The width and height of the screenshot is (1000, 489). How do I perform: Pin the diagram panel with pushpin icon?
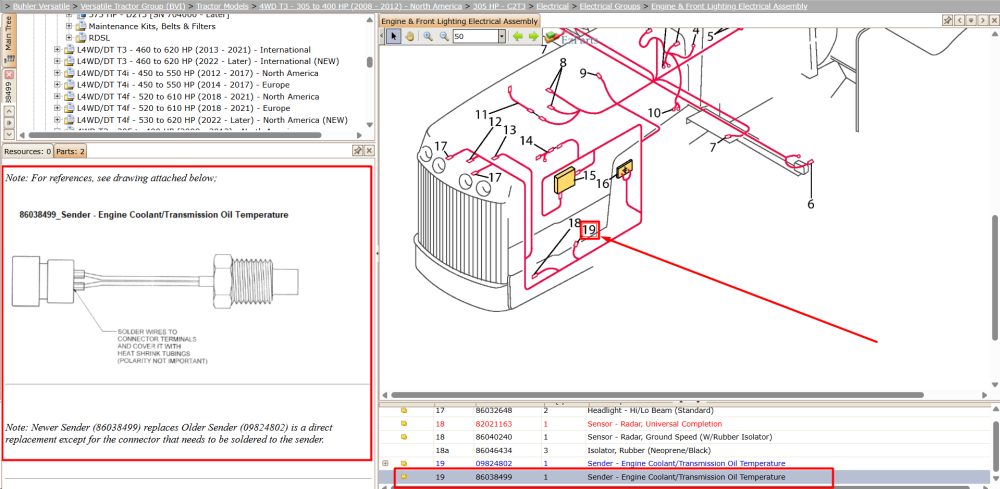pyautogui.click(x=948, y=20)
